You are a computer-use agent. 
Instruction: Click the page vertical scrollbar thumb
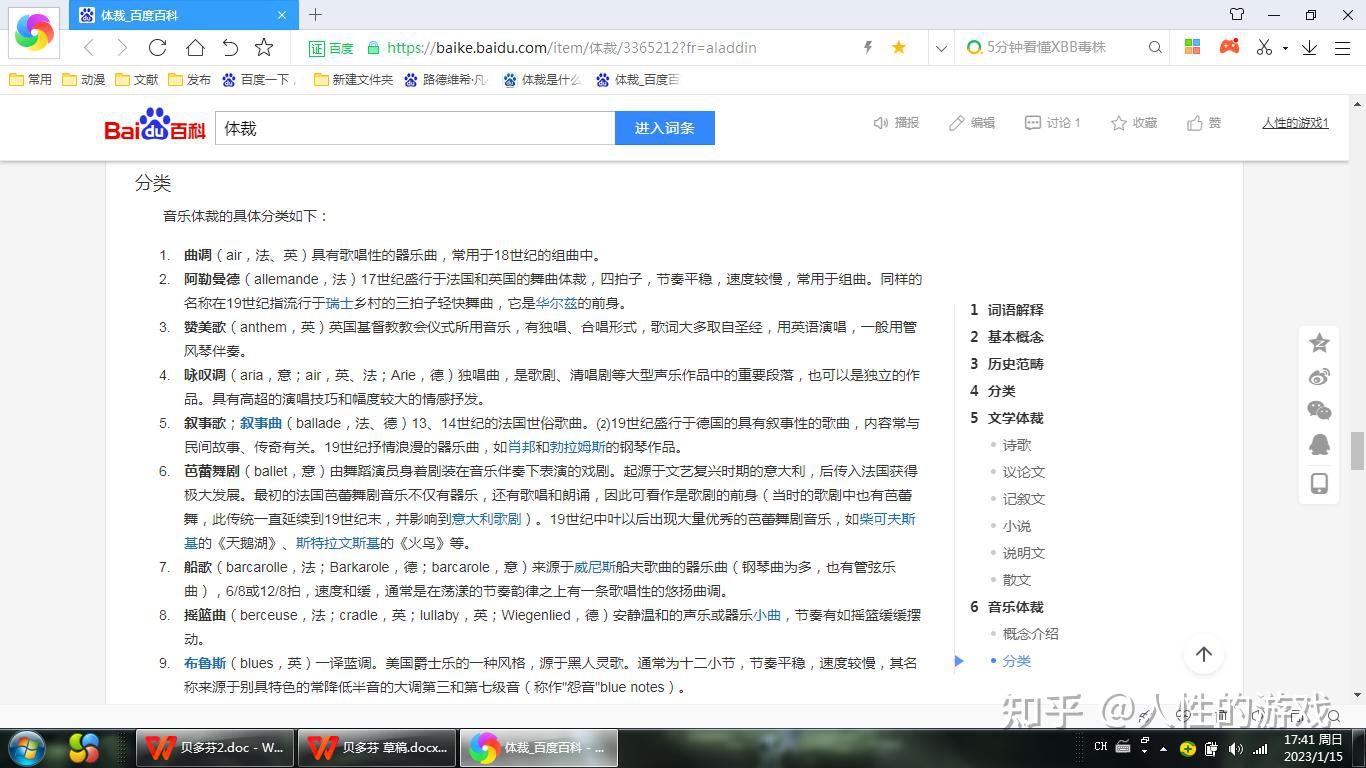[1357, 451]
